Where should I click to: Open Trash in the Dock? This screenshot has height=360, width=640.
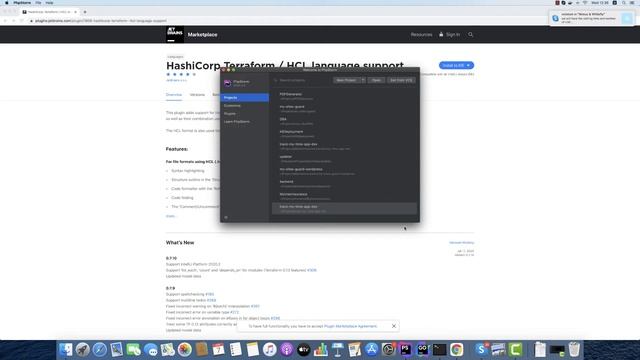point(574,349)
